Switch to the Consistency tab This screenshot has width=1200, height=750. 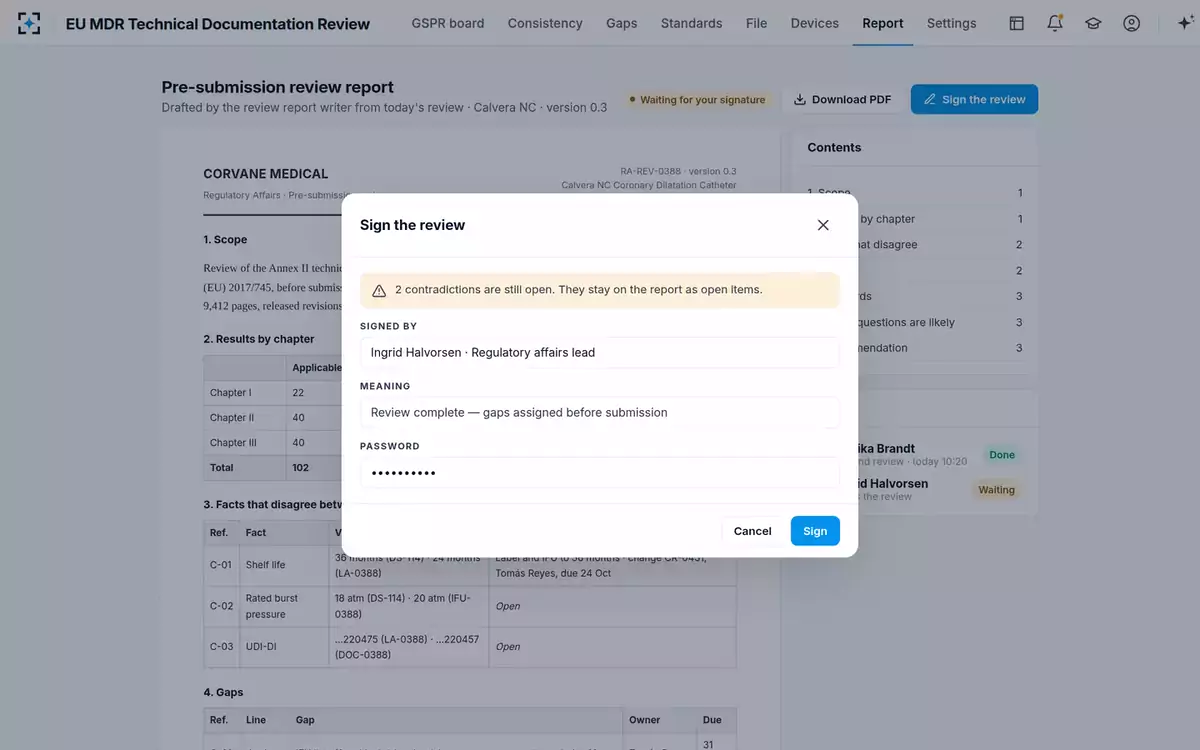(545, 23)
